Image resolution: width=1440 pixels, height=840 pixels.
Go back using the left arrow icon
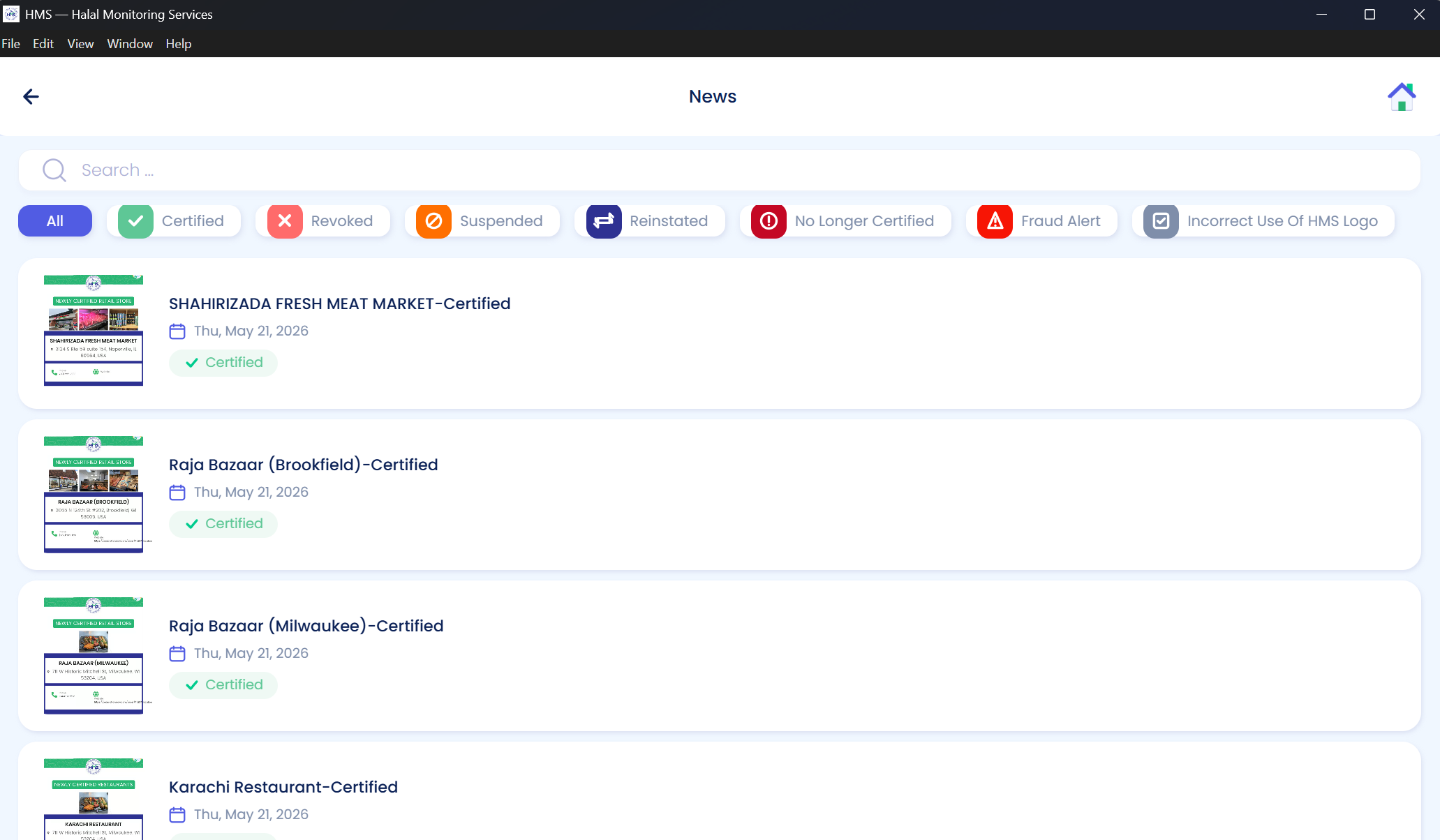point(31,96)
